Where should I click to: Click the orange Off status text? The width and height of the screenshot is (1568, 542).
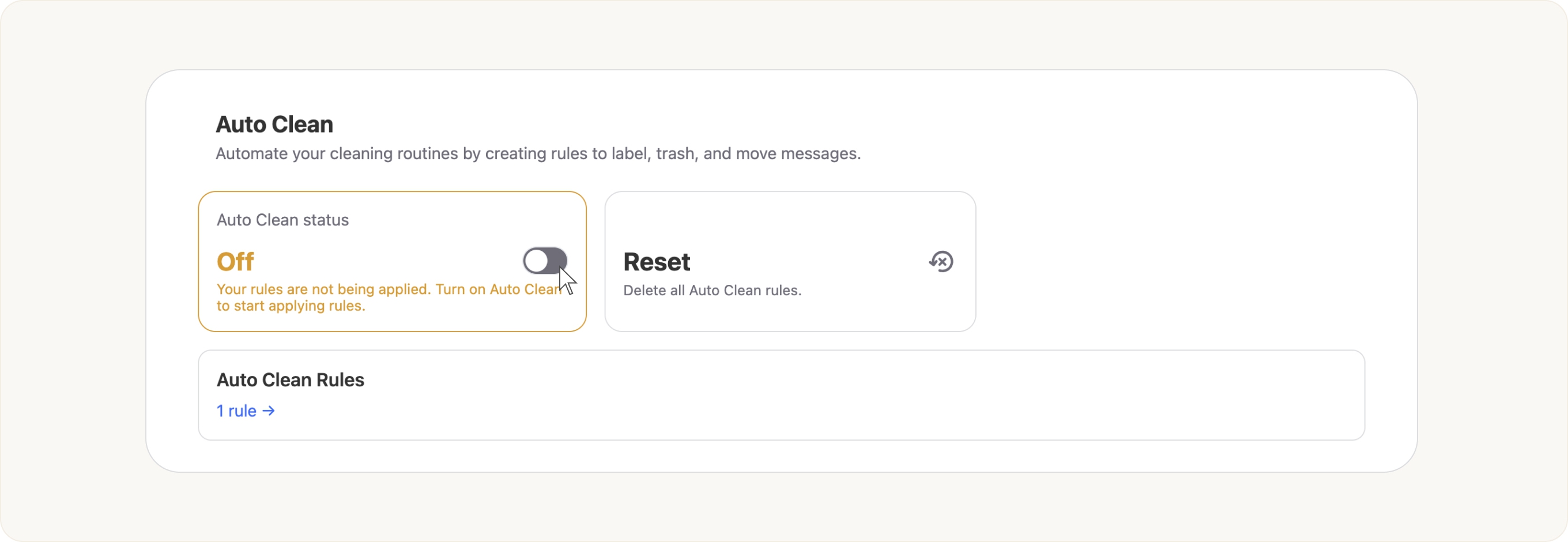(235, 262)
